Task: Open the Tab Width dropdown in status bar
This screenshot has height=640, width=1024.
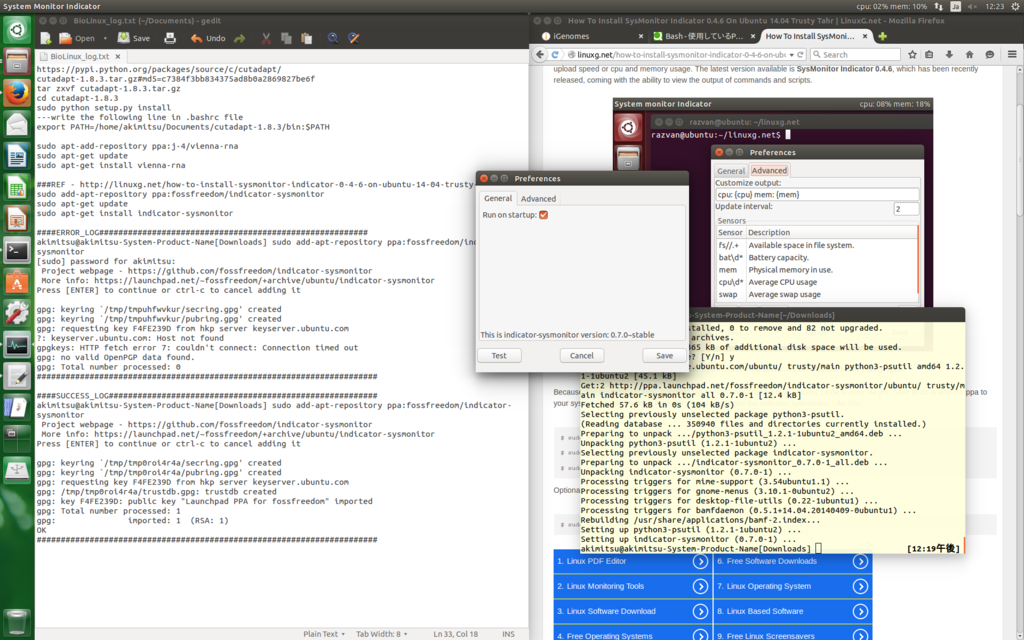Action: coord(381,634)
